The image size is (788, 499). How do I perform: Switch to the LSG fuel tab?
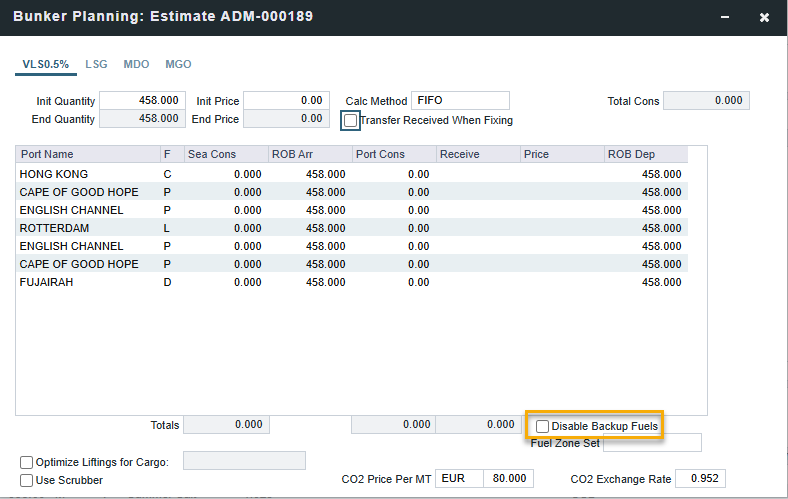(x=96, y=64)
